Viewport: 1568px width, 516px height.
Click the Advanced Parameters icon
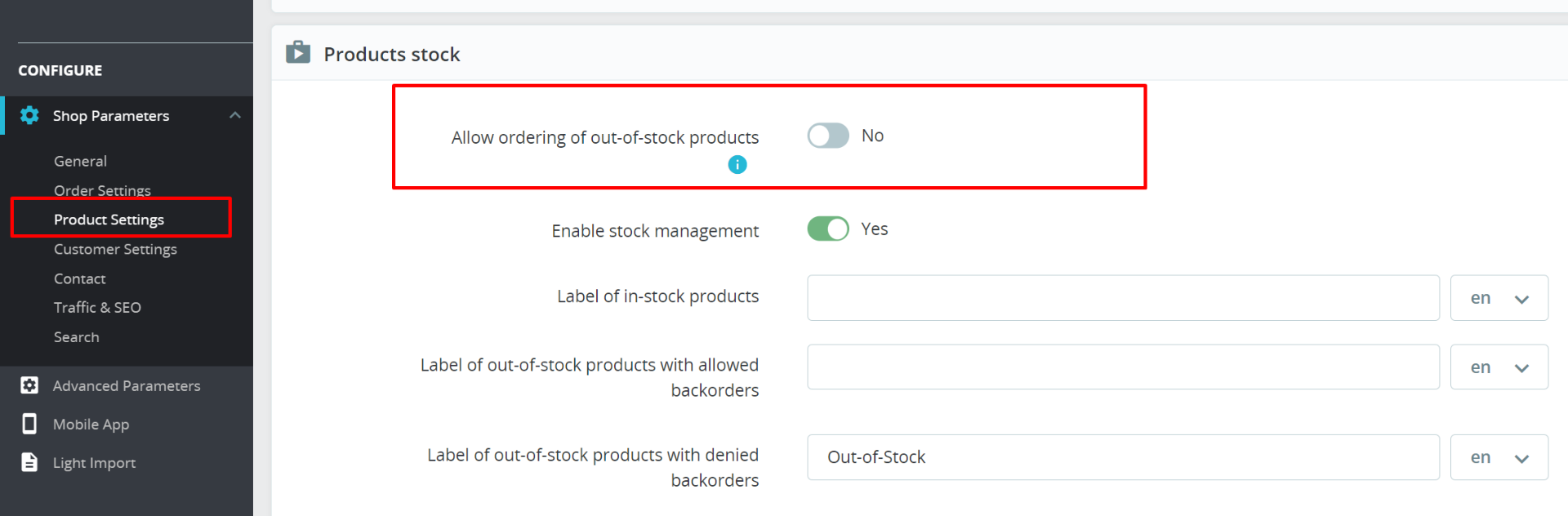[29, 385]
